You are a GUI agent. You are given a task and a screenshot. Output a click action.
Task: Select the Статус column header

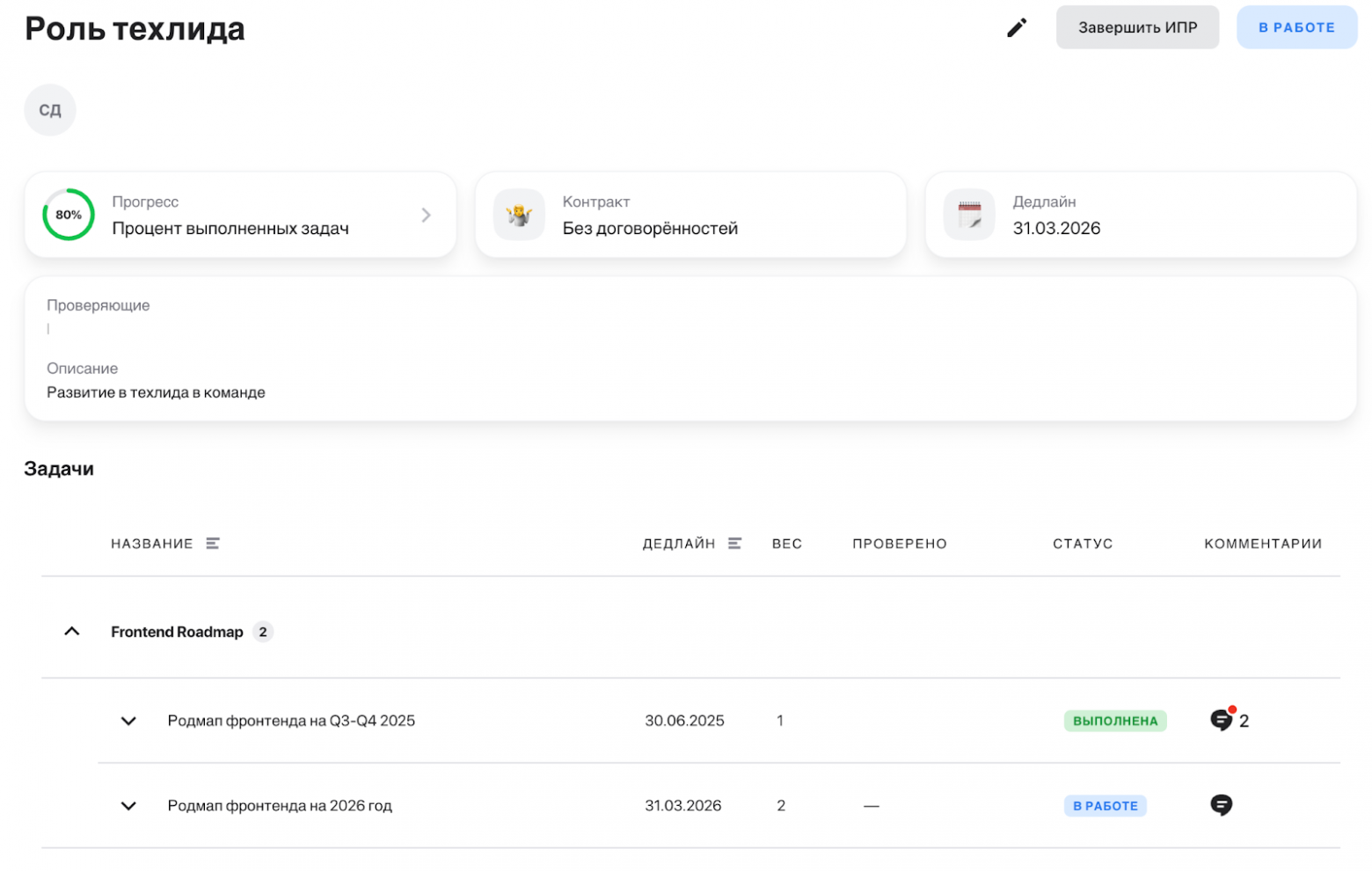[1082, 544]
